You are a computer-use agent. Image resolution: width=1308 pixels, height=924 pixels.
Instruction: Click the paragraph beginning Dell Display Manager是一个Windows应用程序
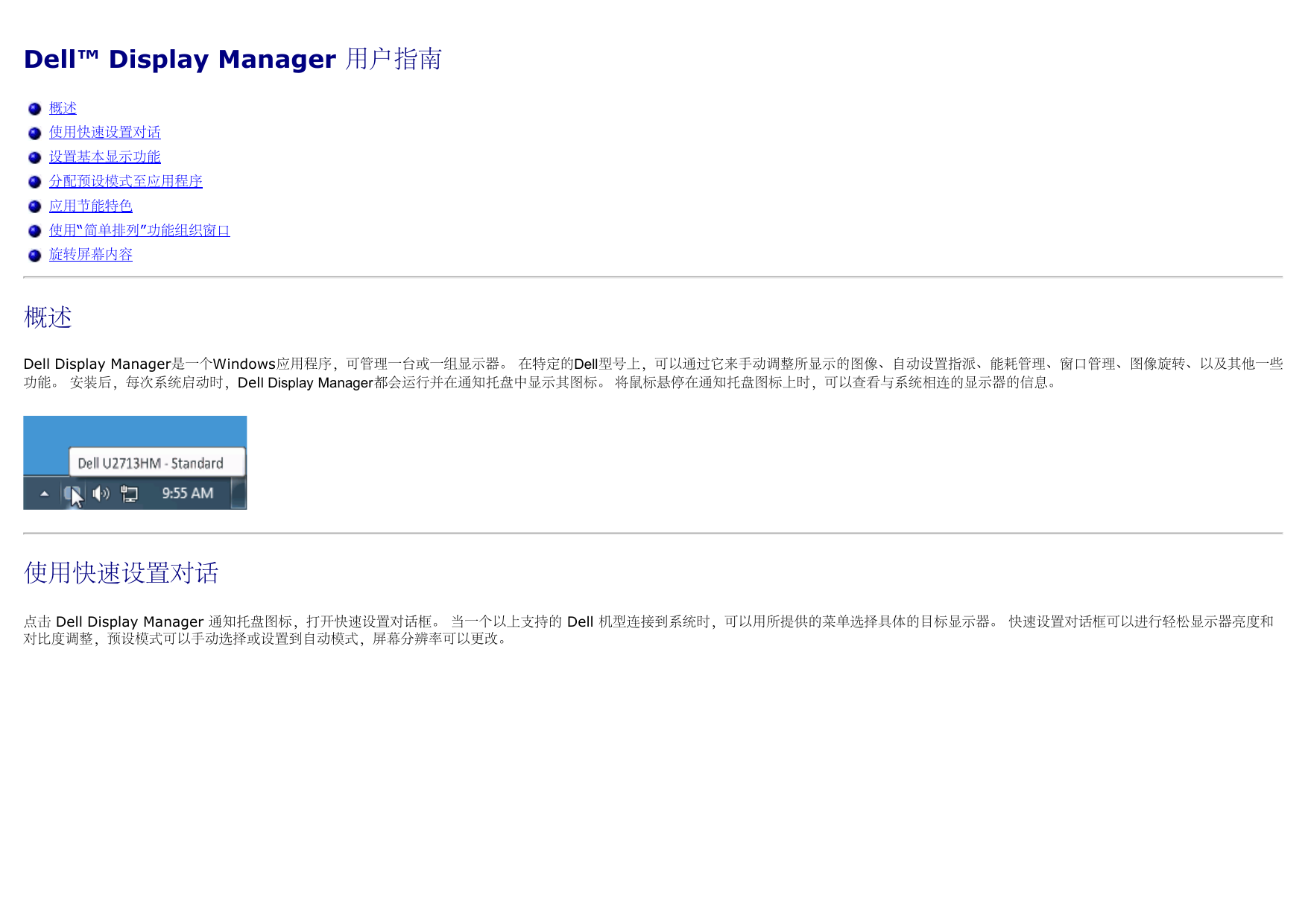[653, 373]
